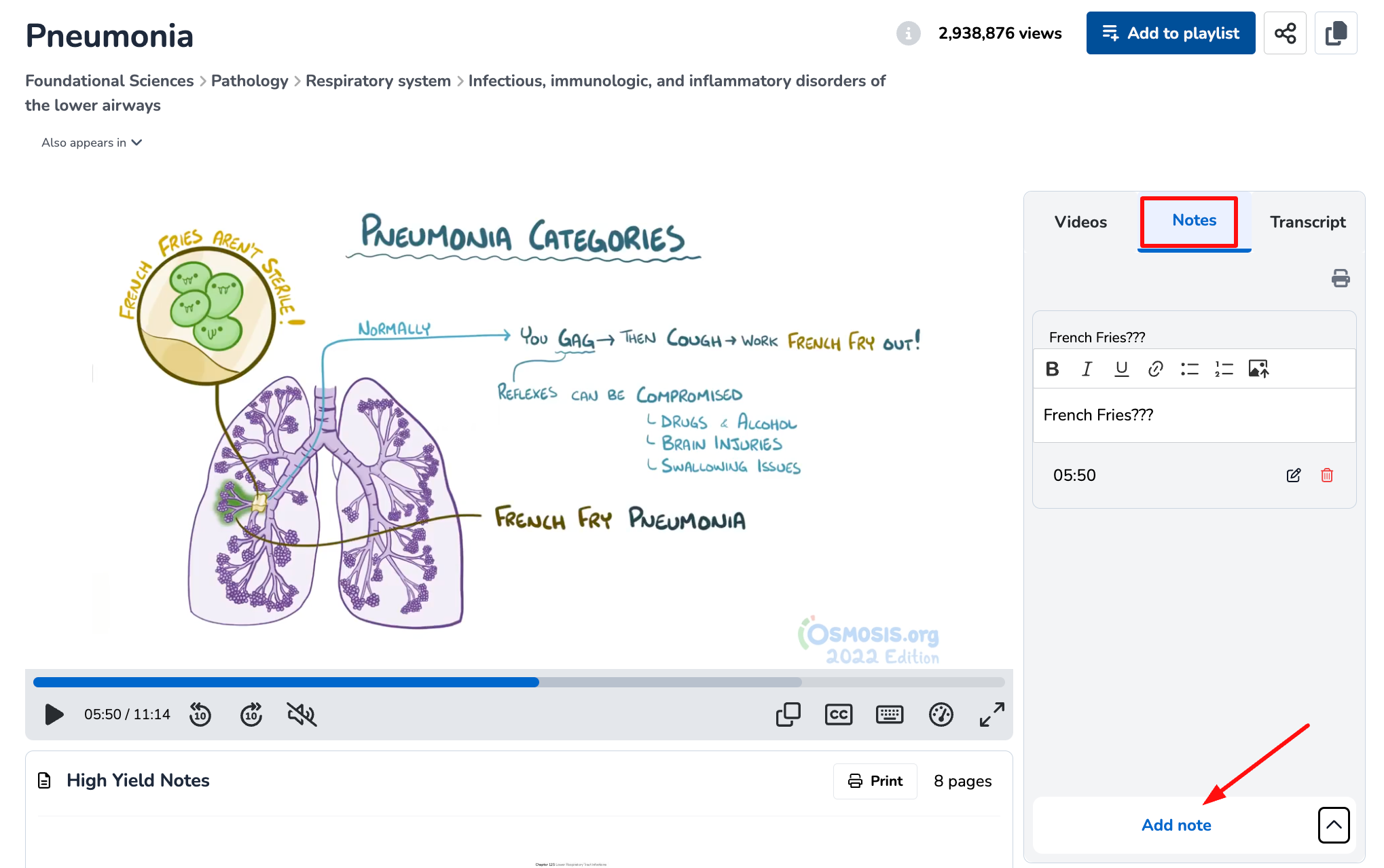The height and width of the screenshot is (868, 1384).
Task: Click the share icon button
Action: [x=1285, y=33]
